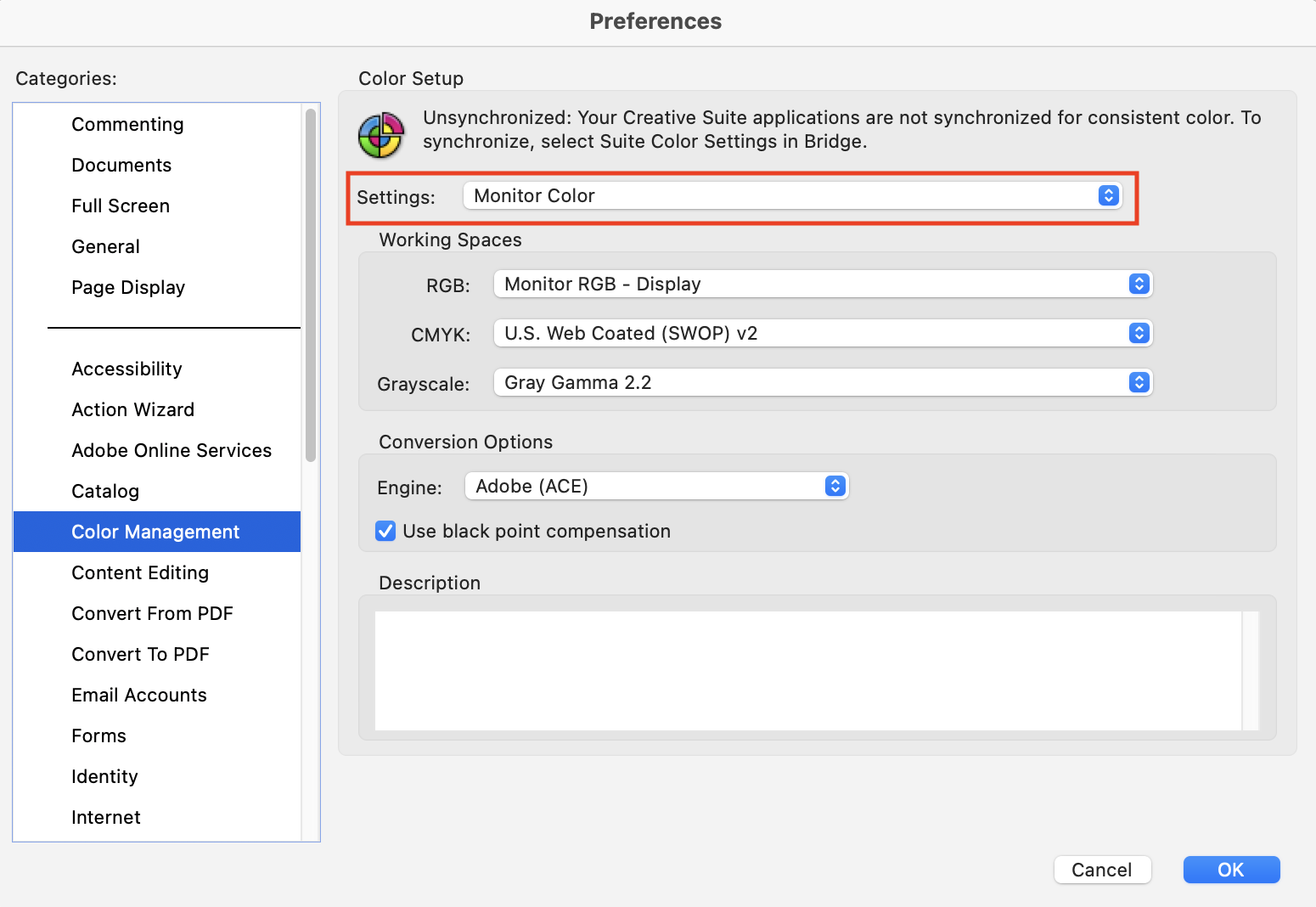Click the Cancel button

pos(1102,870)
